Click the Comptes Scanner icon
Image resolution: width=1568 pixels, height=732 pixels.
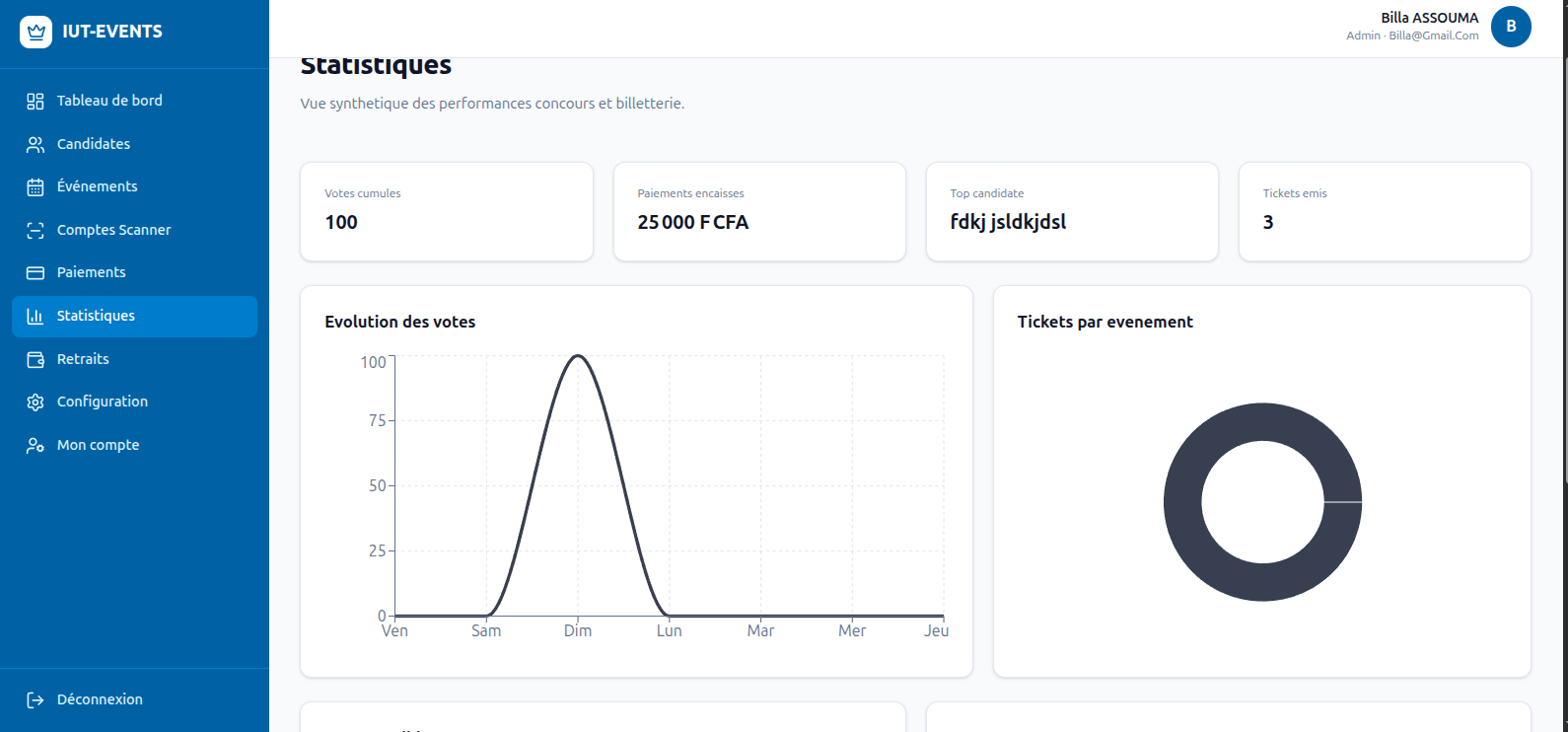[x=36, y=230]
